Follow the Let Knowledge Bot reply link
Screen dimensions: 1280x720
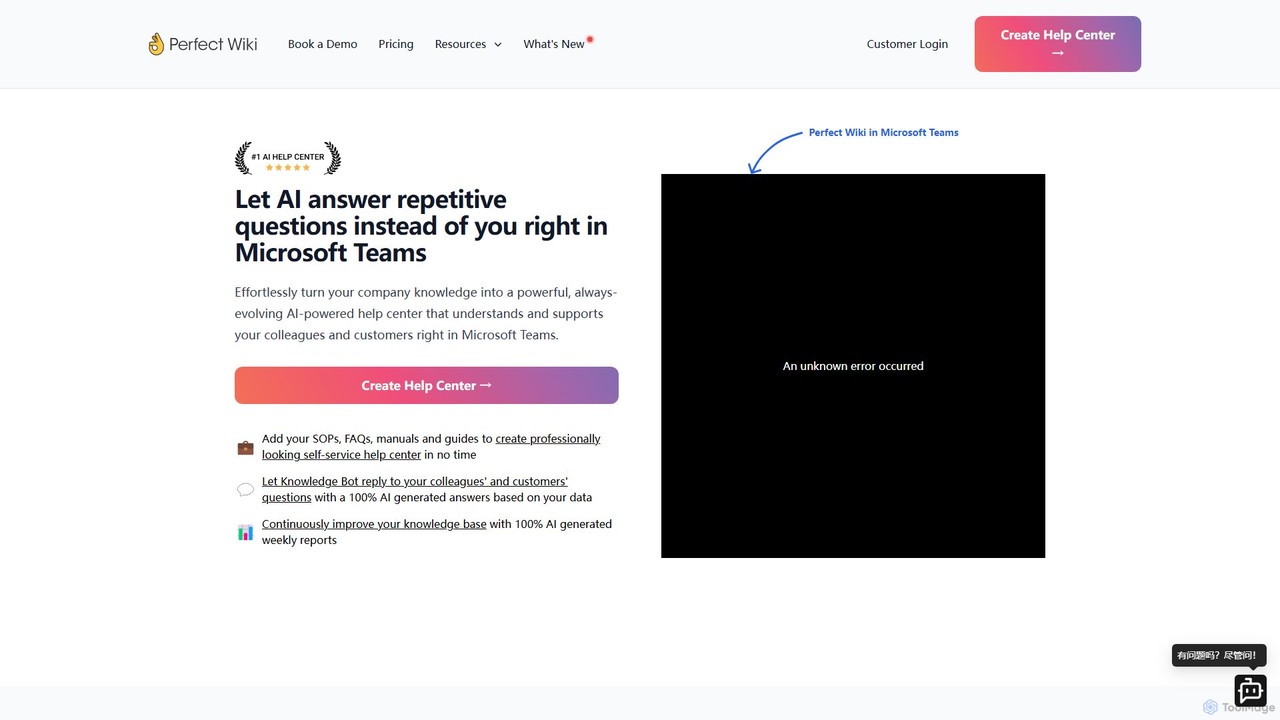pos(415,489)
